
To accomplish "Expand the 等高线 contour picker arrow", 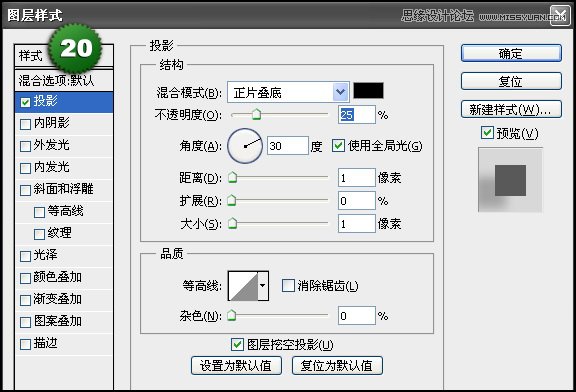I will coord(263,286).
